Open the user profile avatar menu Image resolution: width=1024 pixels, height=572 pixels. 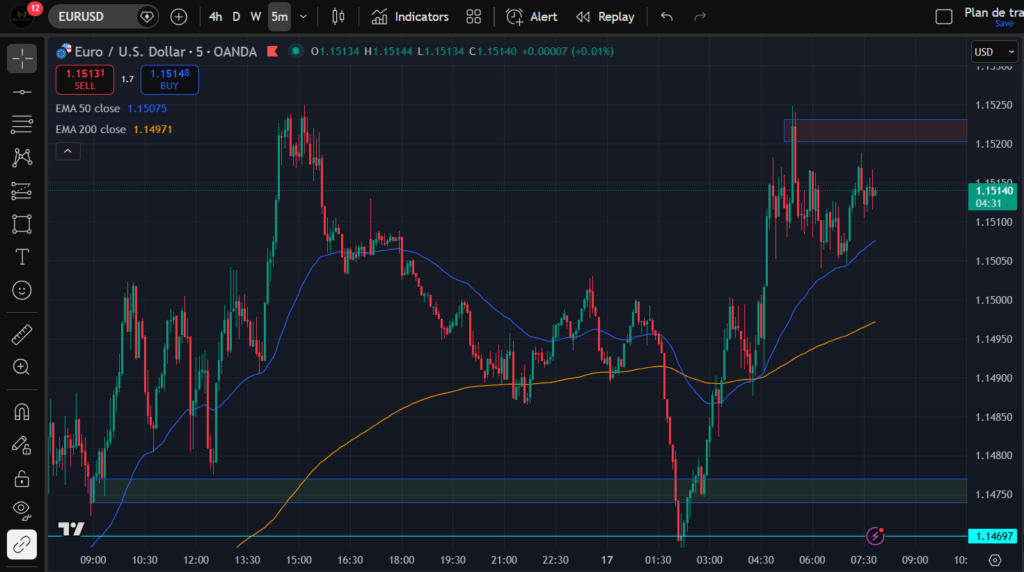coord(22,16)
